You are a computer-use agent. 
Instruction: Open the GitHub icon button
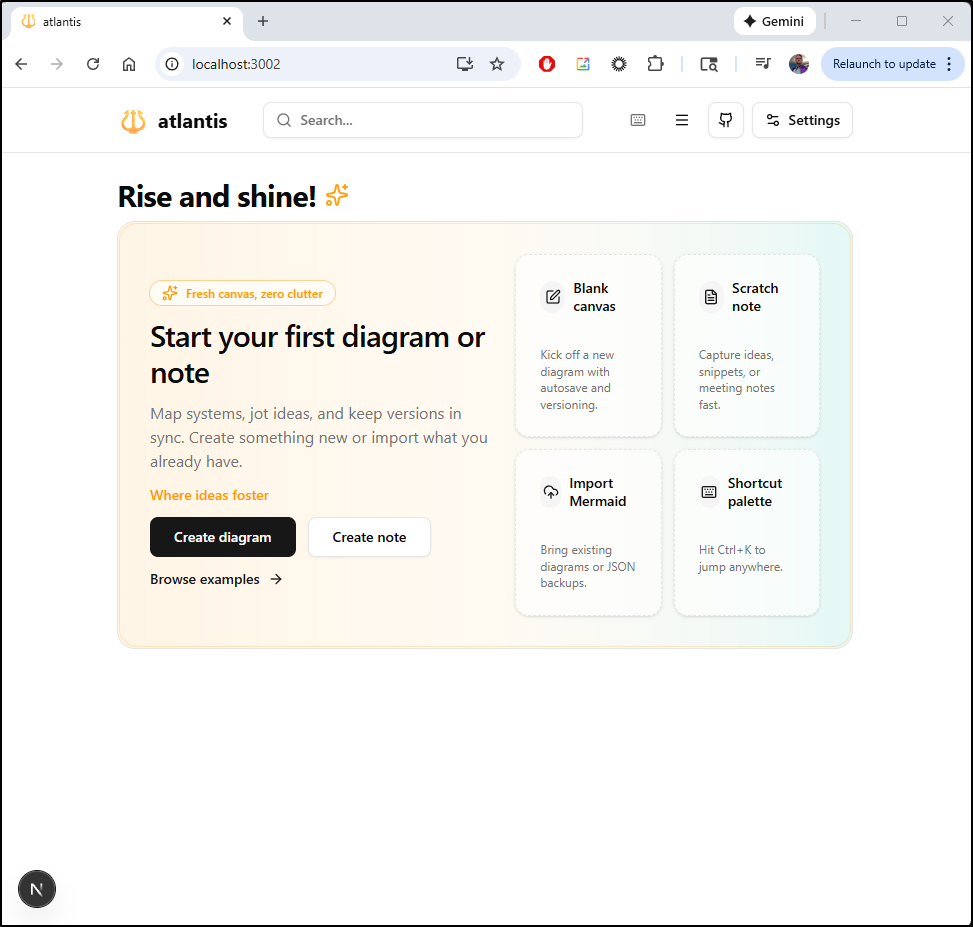tap(726, 120)
